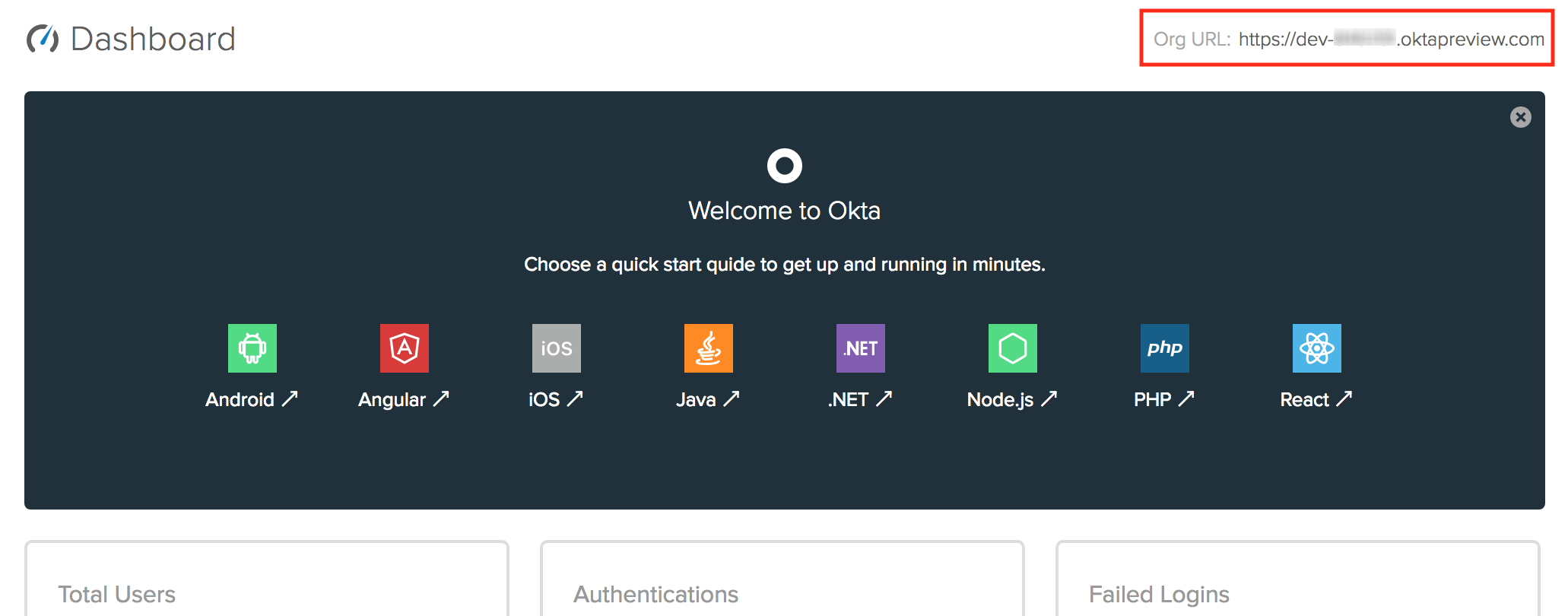Viewport: 1568px width, 616px height.
Task: Click the orange Java quick start icon
Action: [x=708, y=348]
